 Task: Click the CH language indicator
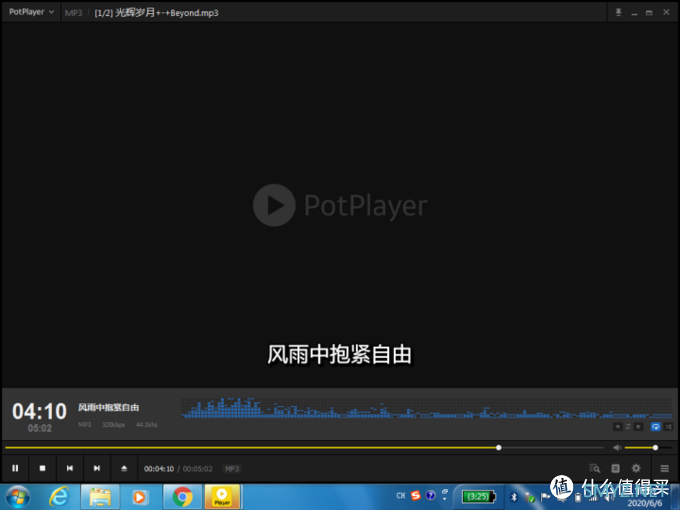[x=401, y=495]
